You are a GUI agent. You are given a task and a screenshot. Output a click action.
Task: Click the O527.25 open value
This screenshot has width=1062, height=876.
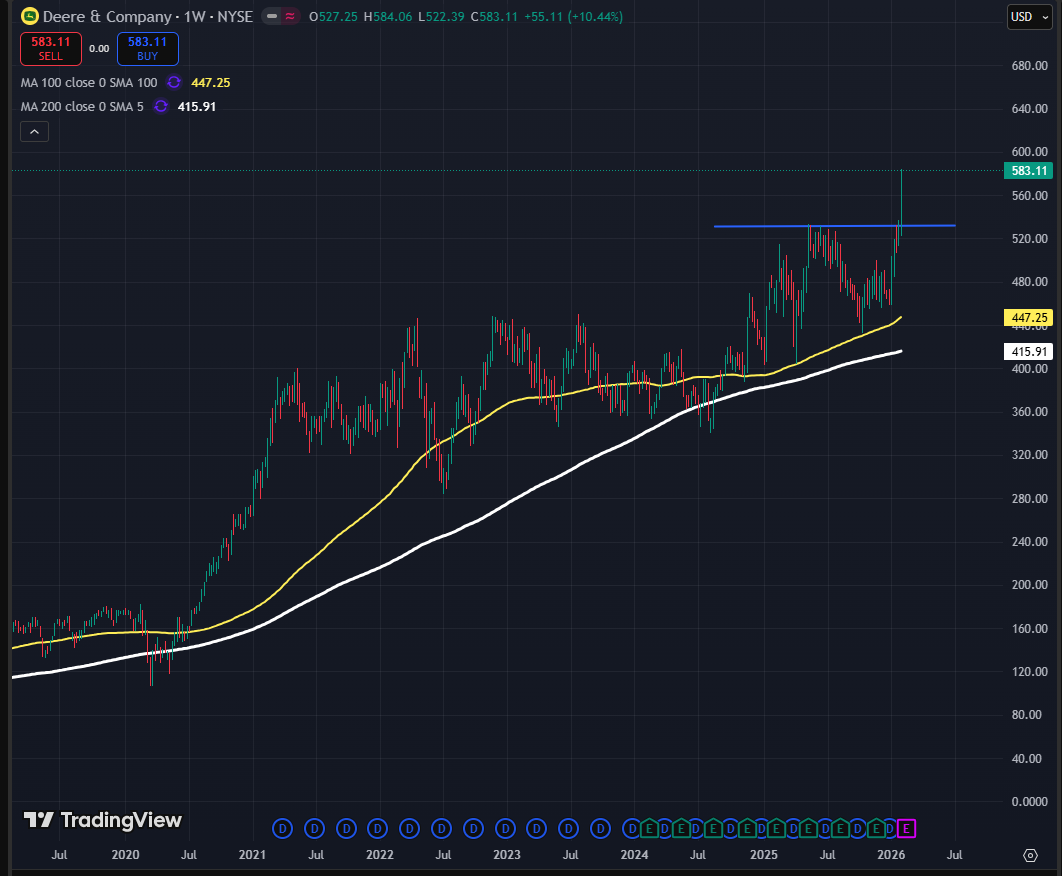[x=333, y=16]
